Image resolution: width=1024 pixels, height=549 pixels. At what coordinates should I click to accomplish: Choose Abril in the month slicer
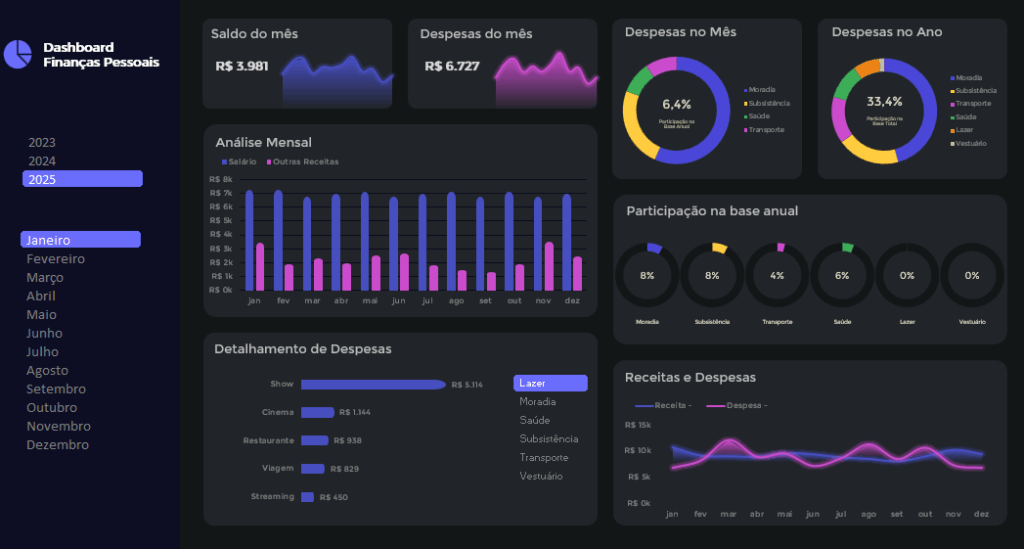(x=40, y=296)
